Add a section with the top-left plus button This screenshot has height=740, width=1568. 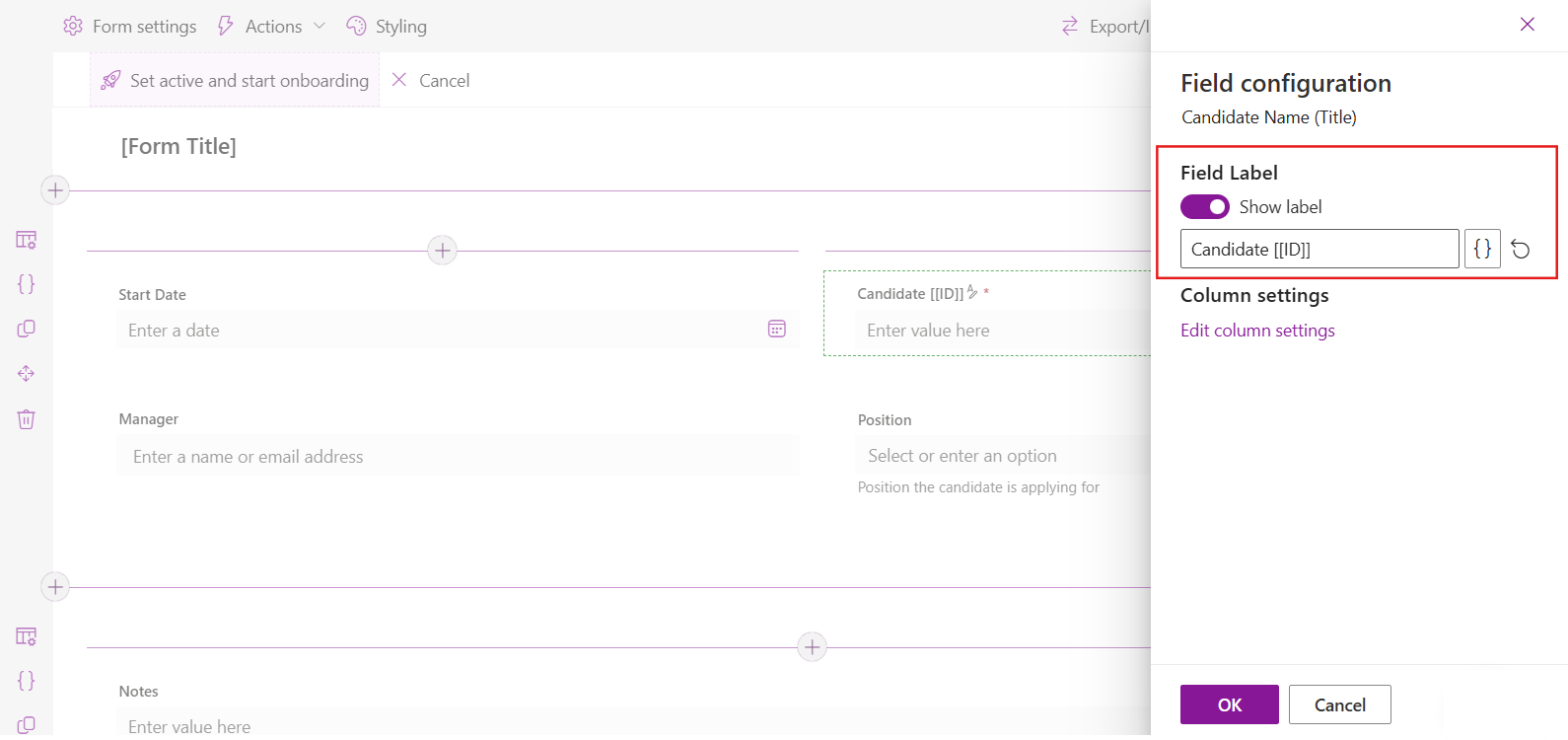55,190
